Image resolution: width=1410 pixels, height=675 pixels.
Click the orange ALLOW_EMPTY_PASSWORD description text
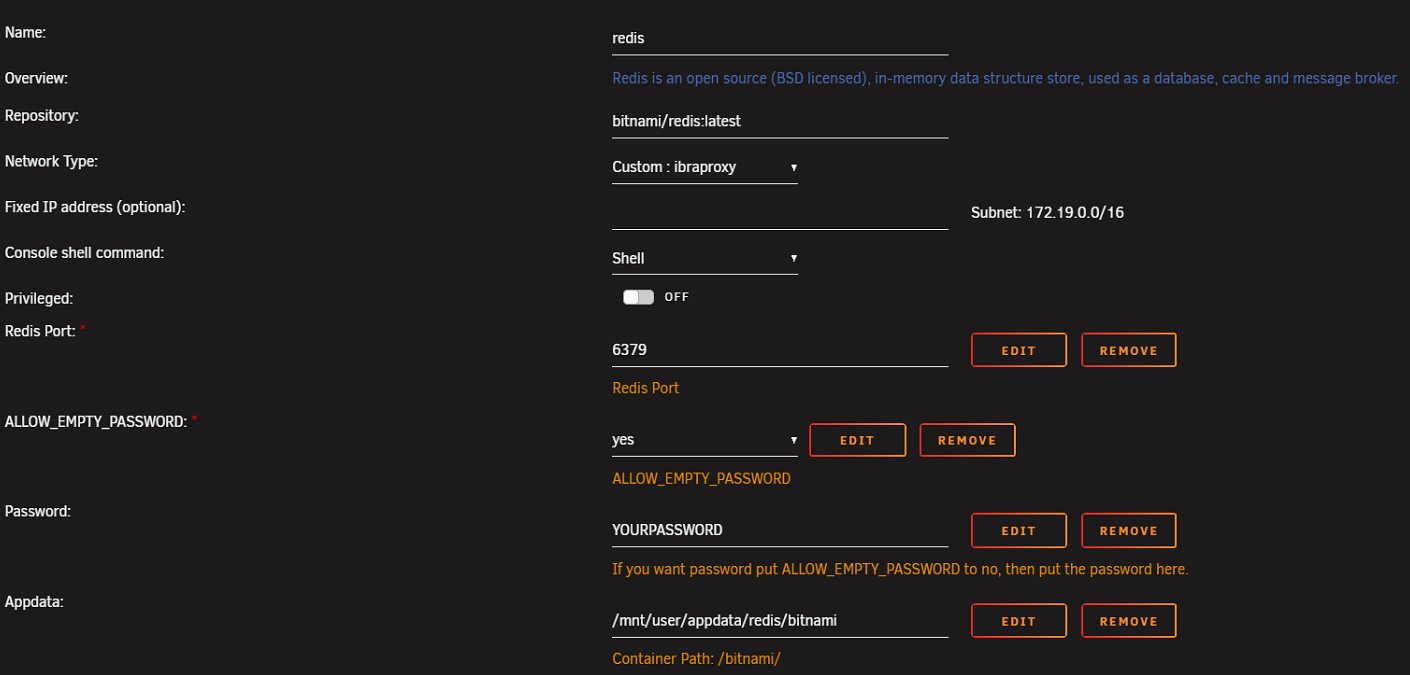click(701, 479)
